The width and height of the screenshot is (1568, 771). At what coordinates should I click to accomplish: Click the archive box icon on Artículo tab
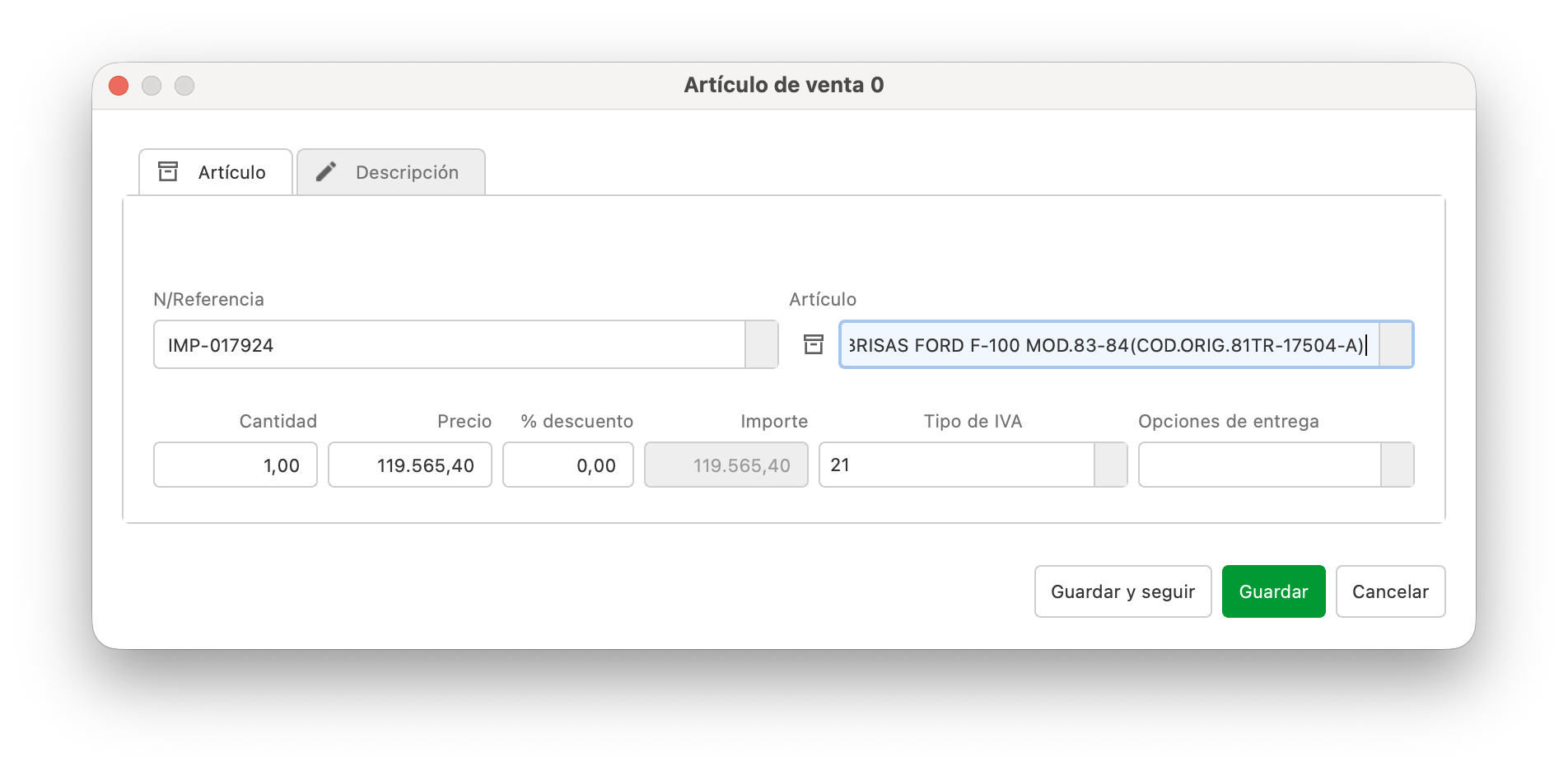[x=168, y=171]
